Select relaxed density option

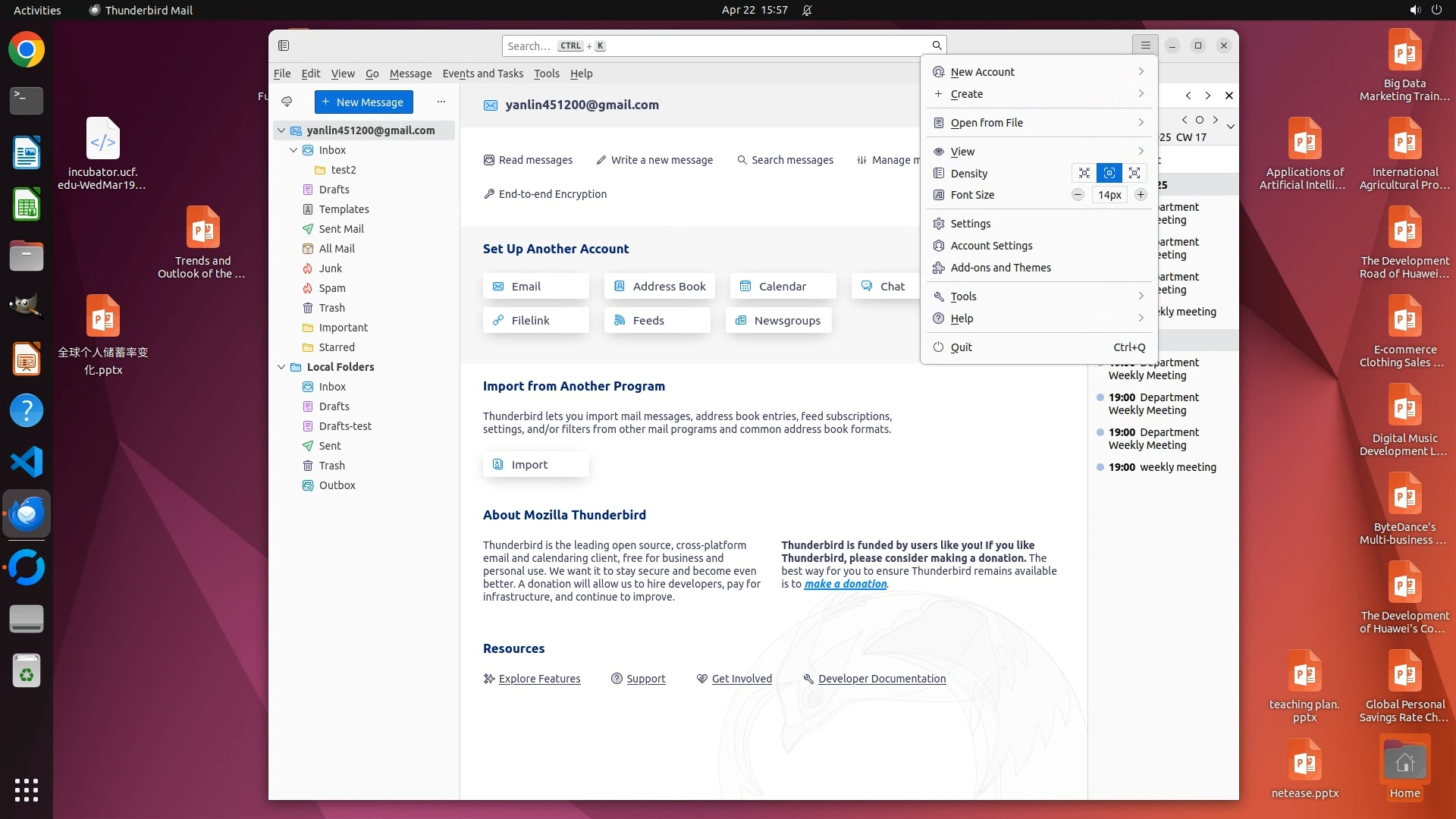(1134, 173)
